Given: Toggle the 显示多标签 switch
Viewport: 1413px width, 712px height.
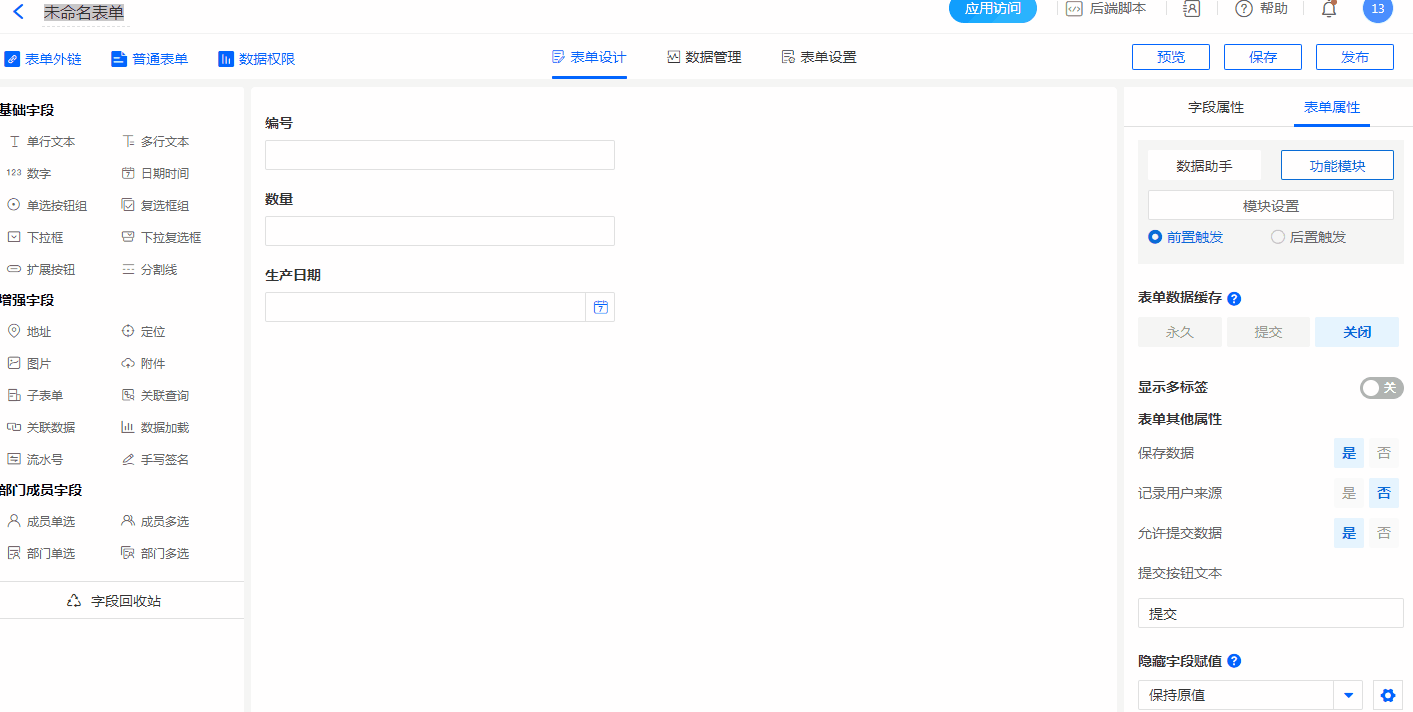Looking at the screenshot, I should (1381, 388).
